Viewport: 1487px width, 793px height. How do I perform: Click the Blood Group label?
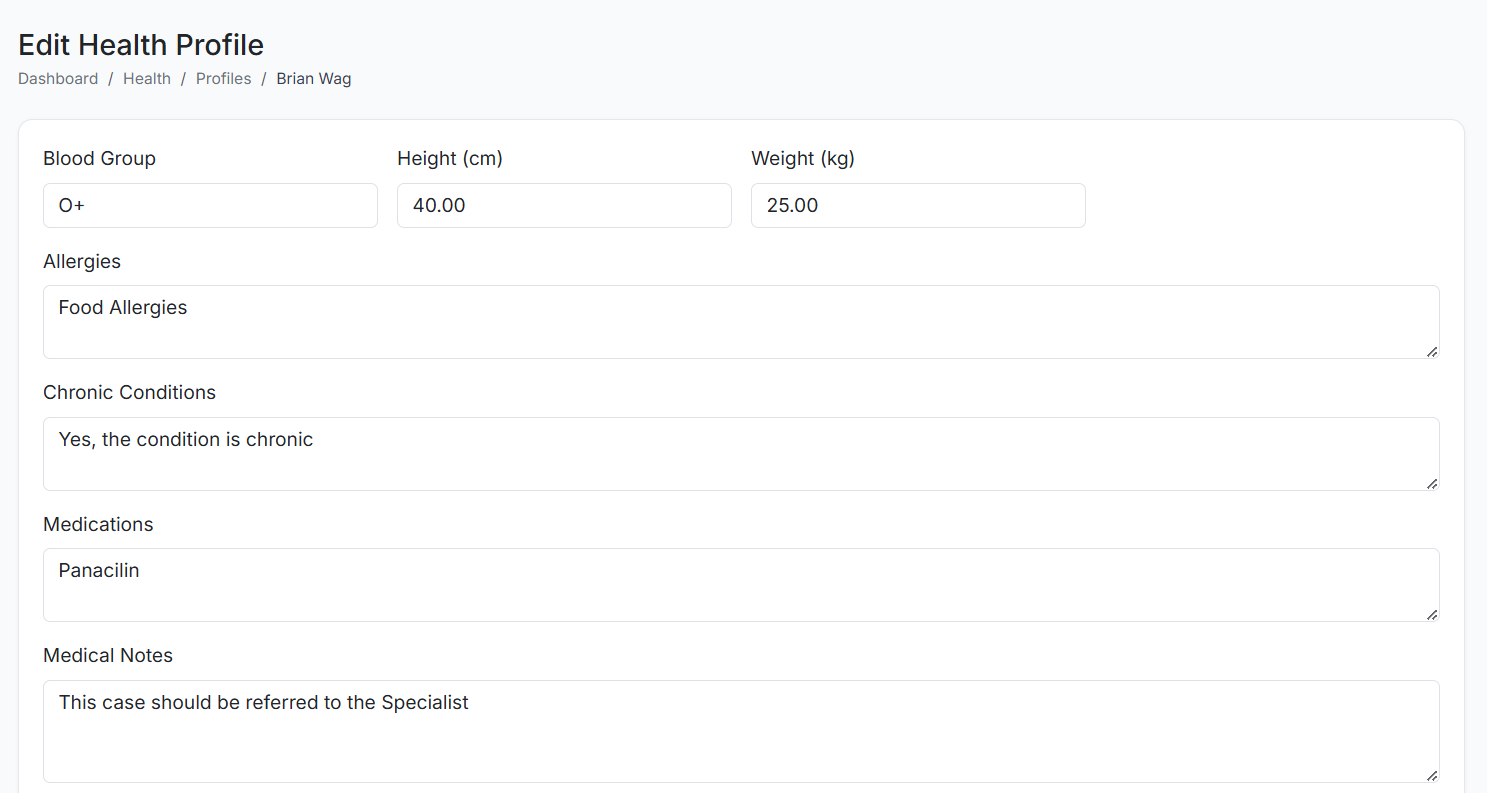click(99, 159)
